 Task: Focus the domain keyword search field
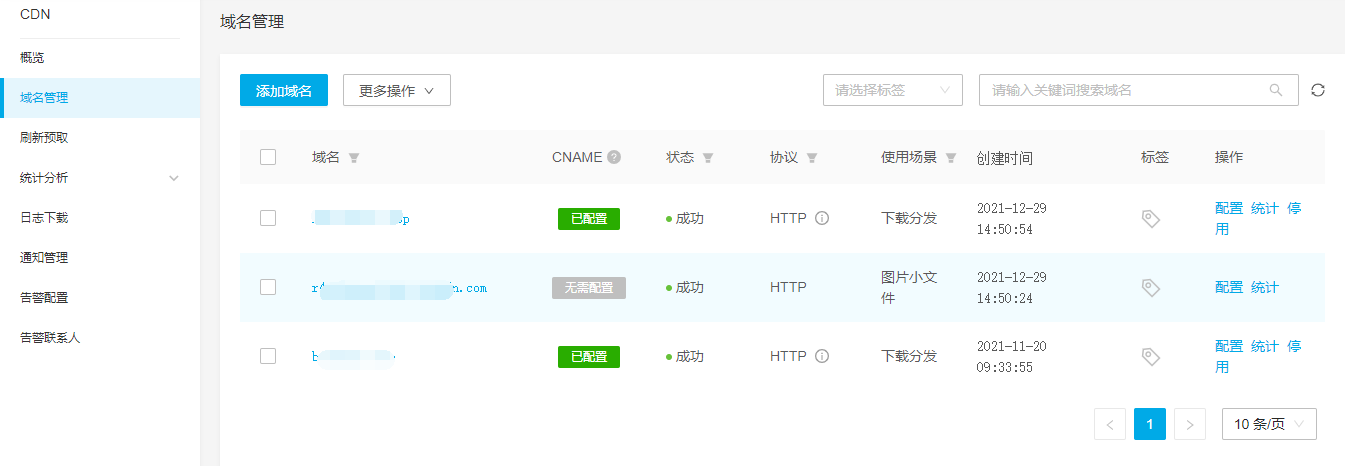[x=1125, y=90]
